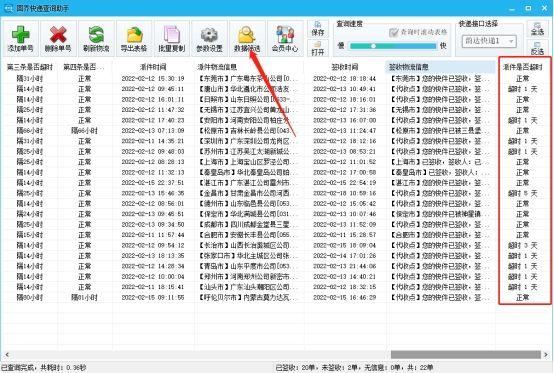Select the 【合肥市】安徽长丰县公司 cell

click(x=249, y=235)
